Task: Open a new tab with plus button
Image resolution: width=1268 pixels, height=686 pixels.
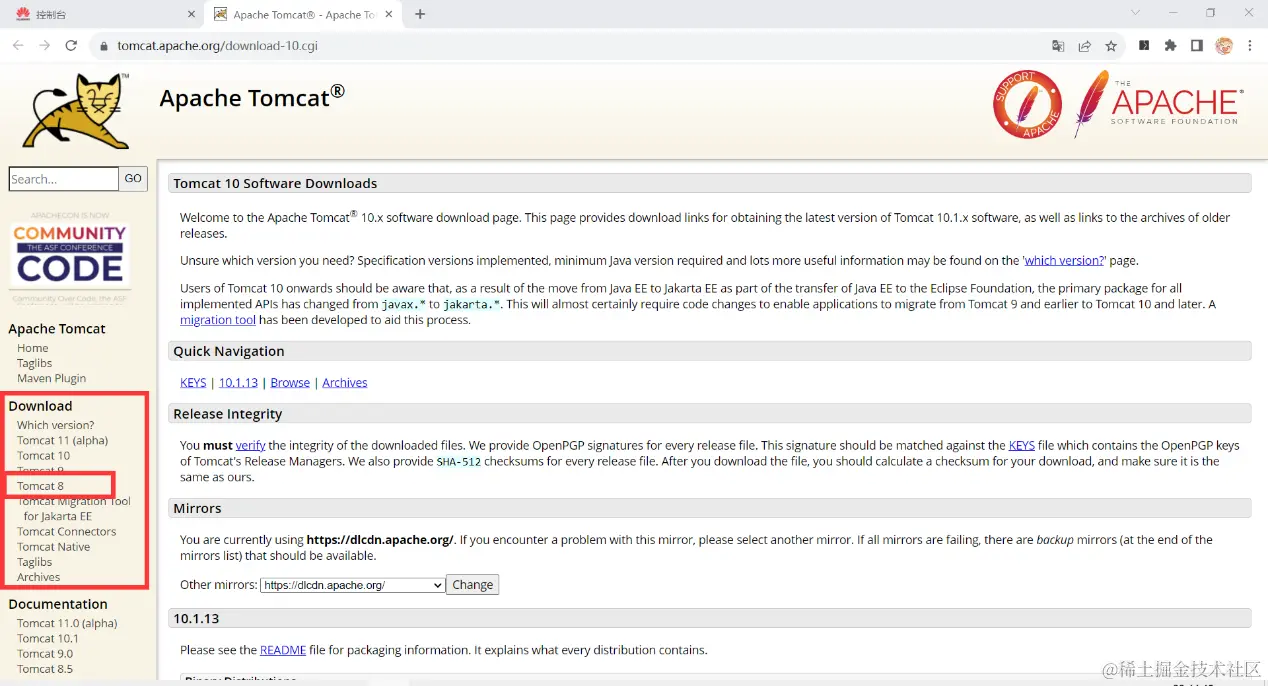Action: click(x=420, y=14)
